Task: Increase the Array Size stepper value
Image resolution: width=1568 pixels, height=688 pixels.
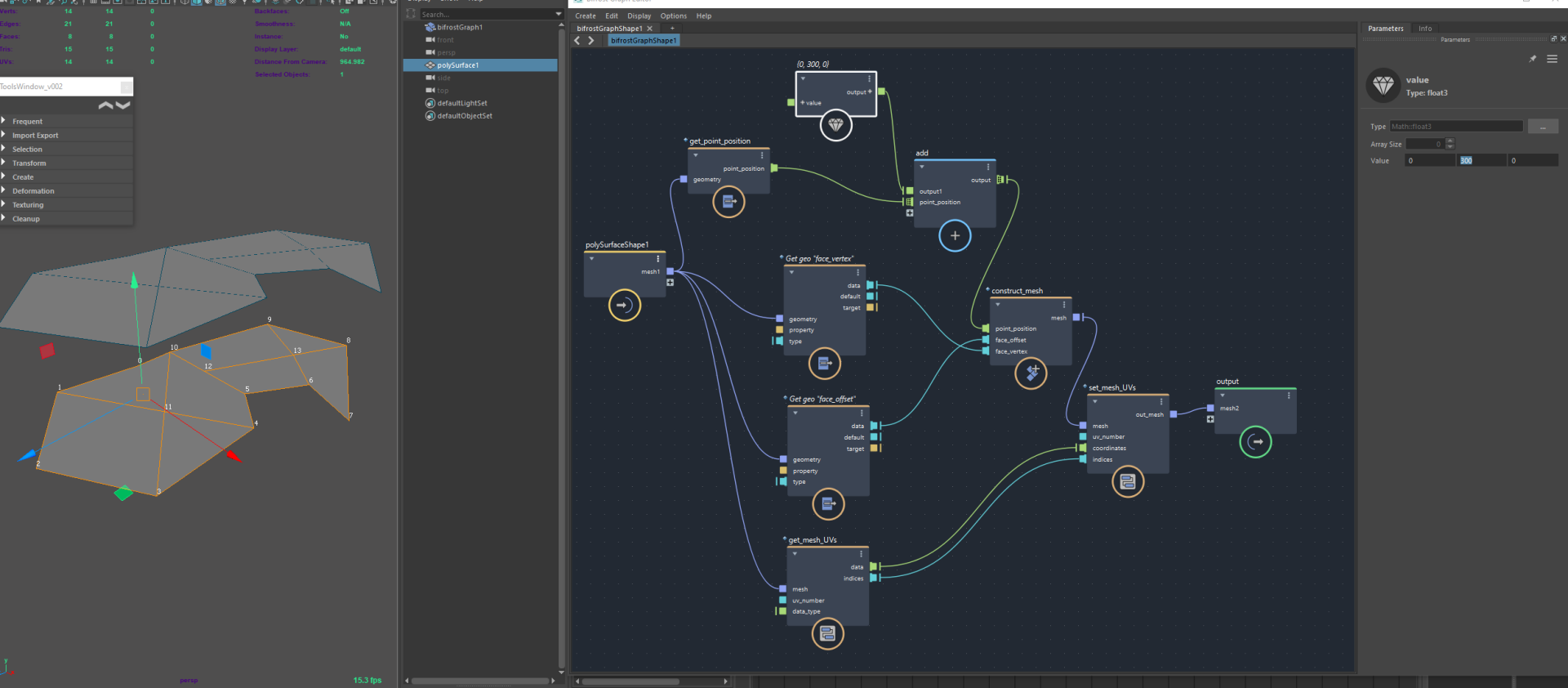Action: [x=1450, y=141]
